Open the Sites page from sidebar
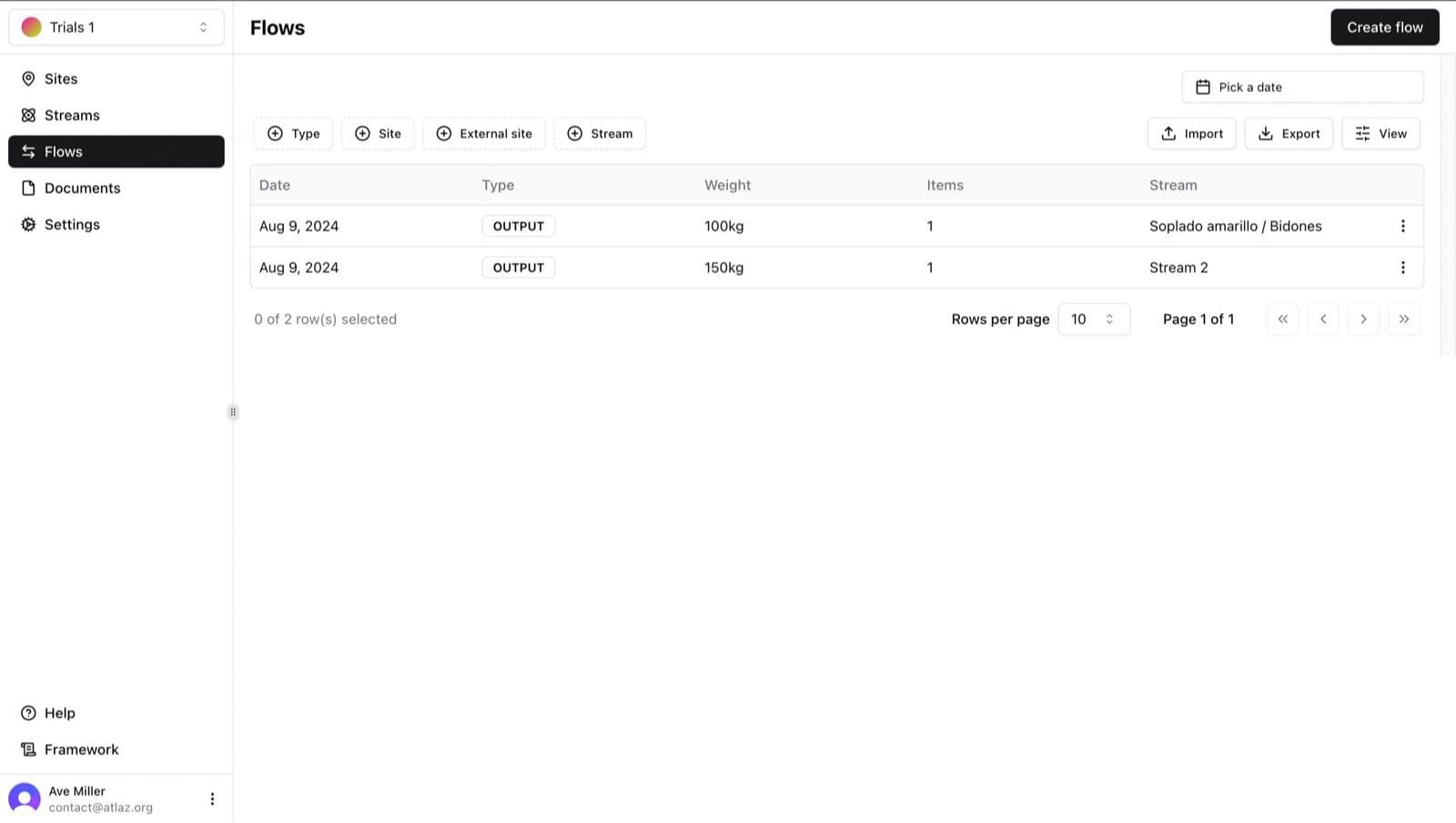The height and width of the screenshot is (823, 1456). (61, 79)
